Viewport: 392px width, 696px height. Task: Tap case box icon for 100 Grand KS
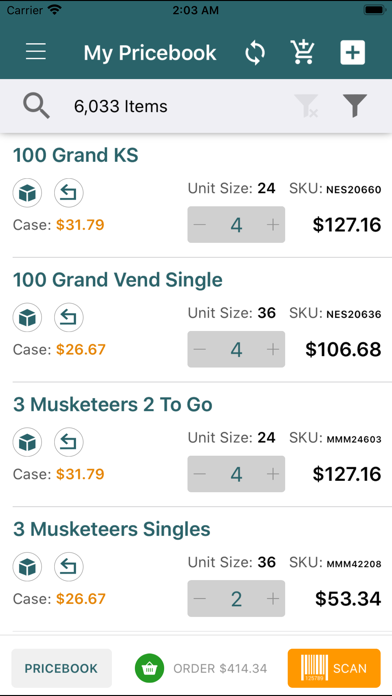[x=27, y=193]
